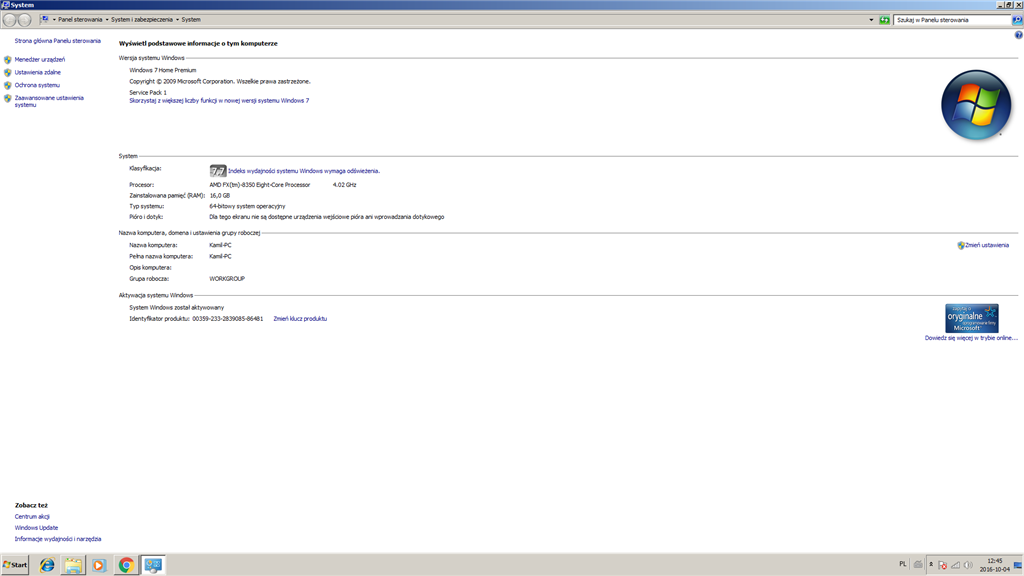1024x576 pixels.
Task: Open Ustawienia zdalne link
Action: (x=37, y=72)
